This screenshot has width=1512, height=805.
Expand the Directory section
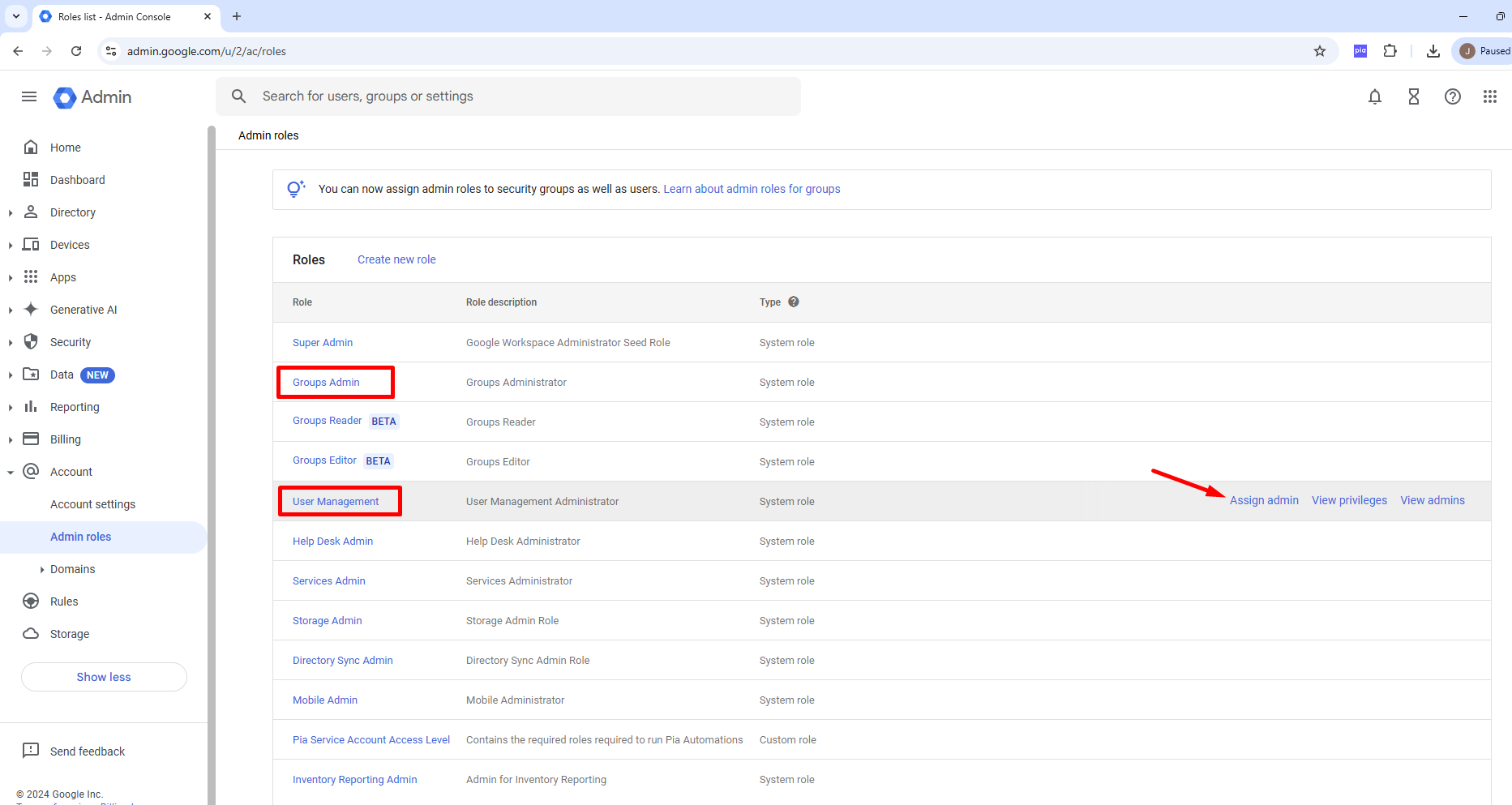[x=11, y=212]
